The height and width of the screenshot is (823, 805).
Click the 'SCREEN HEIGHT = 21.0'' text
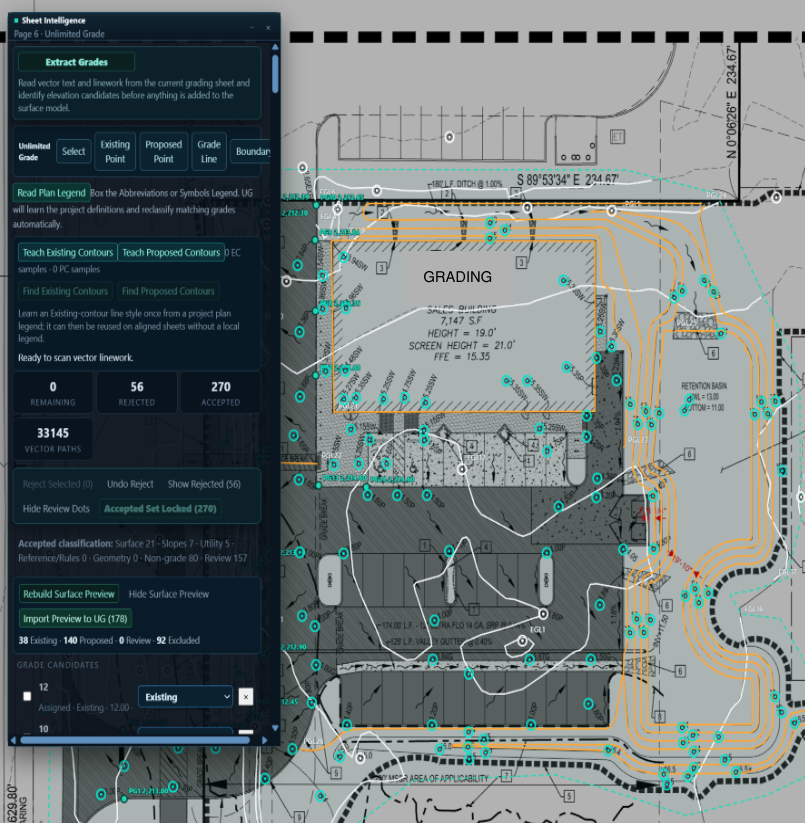pos(462,345)
